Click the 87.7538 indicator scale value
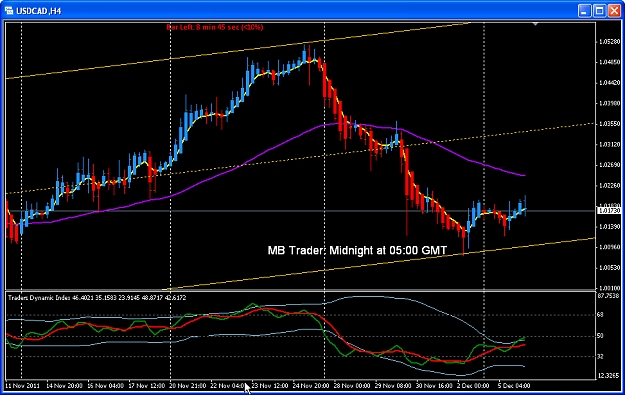Image resolution: width=625 pixels, height=395 pixels. pyautogui.click(x=609, y=296)
